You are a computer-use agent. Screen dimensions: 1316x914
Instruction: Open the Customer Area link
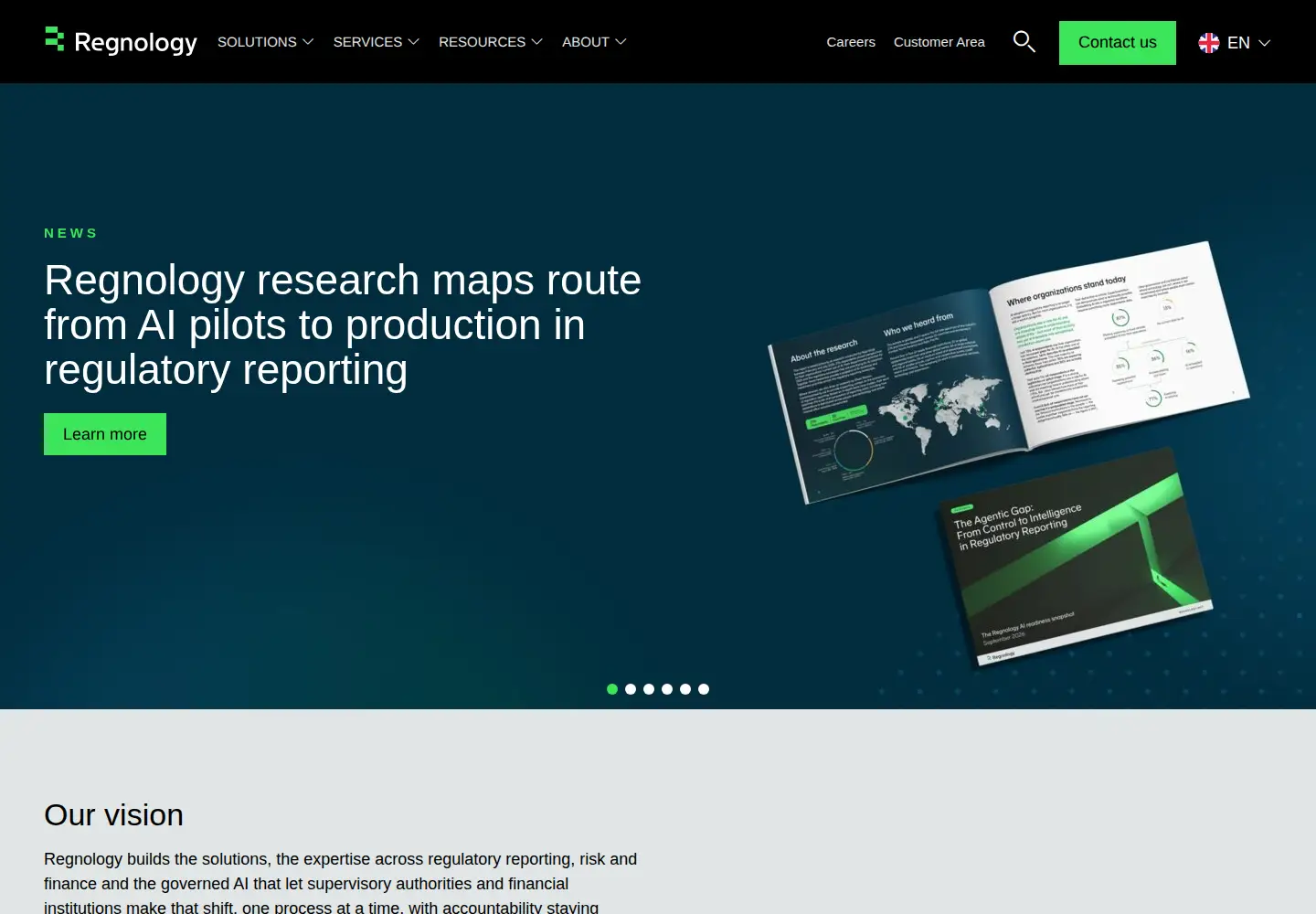pyautogui.click(x=939, y=42)
